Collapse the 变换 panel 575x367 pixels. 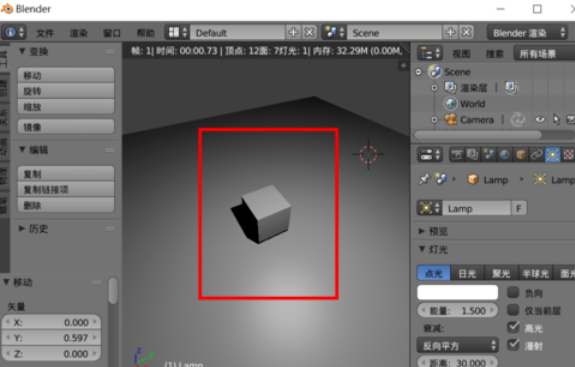coord(22,51)
